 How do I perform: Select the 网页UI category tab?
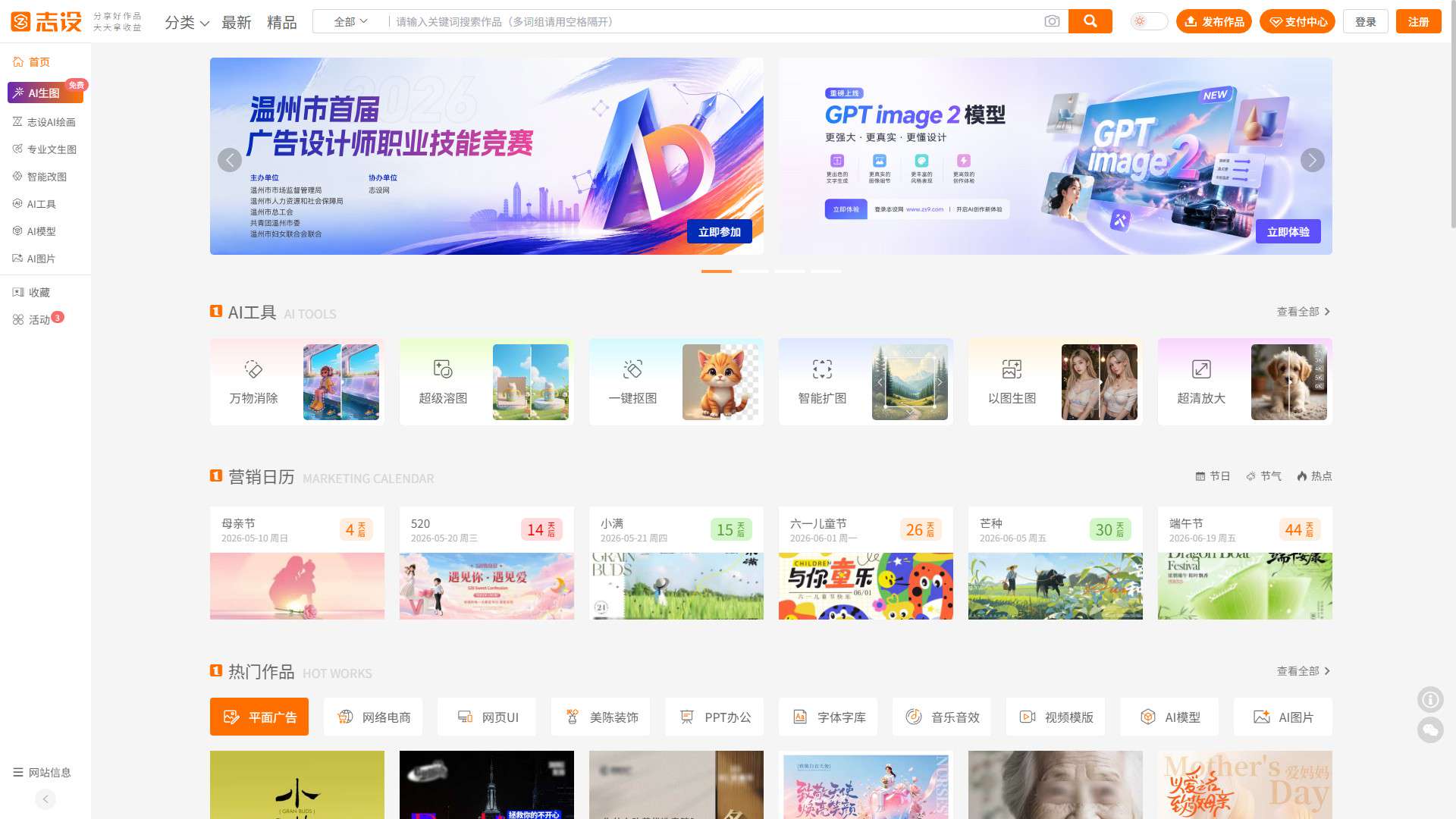(487, 717)
